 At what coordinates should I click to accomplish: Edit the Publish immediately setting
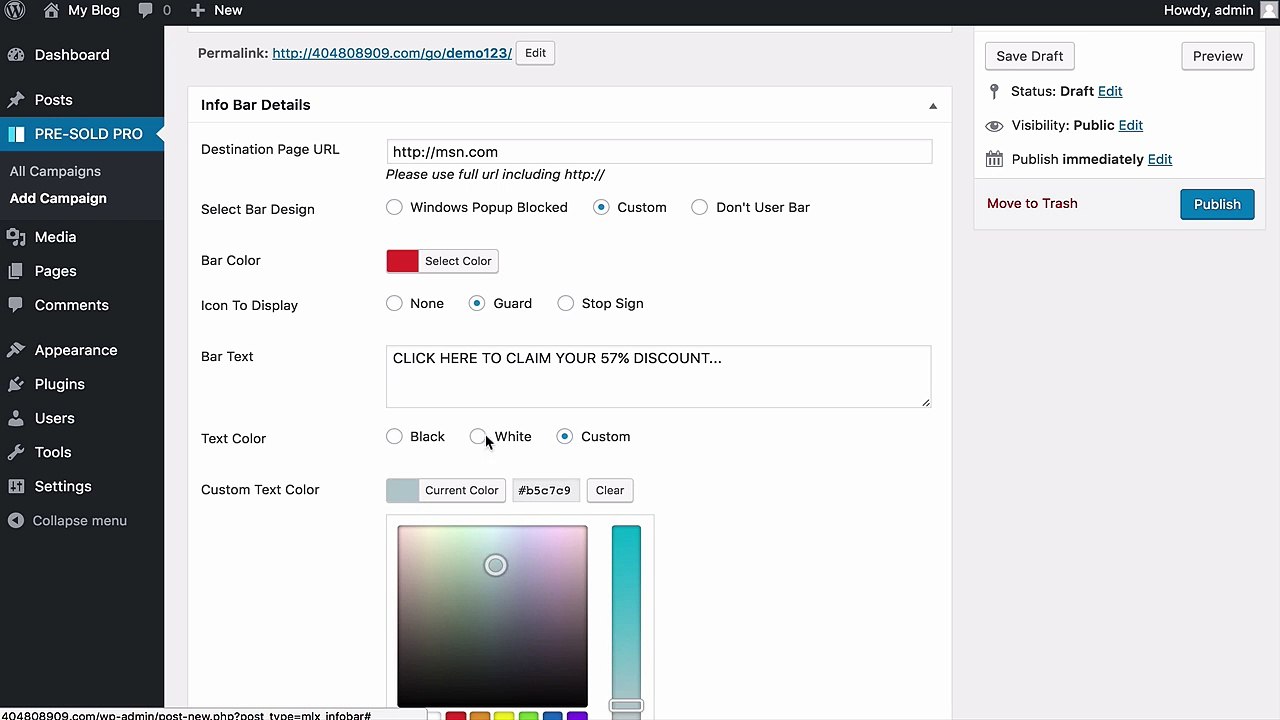[1160, 159]
